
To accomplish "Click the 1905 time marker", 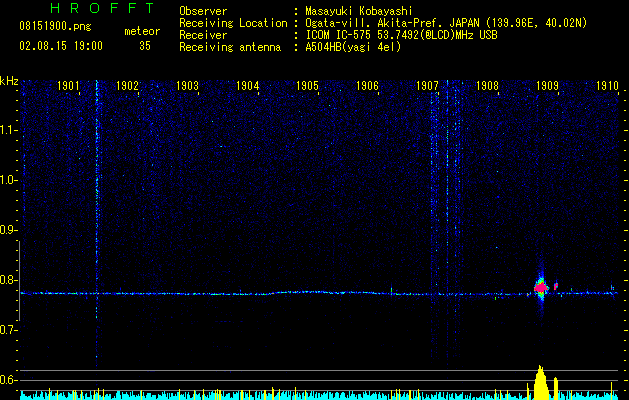I will (307, 86).
